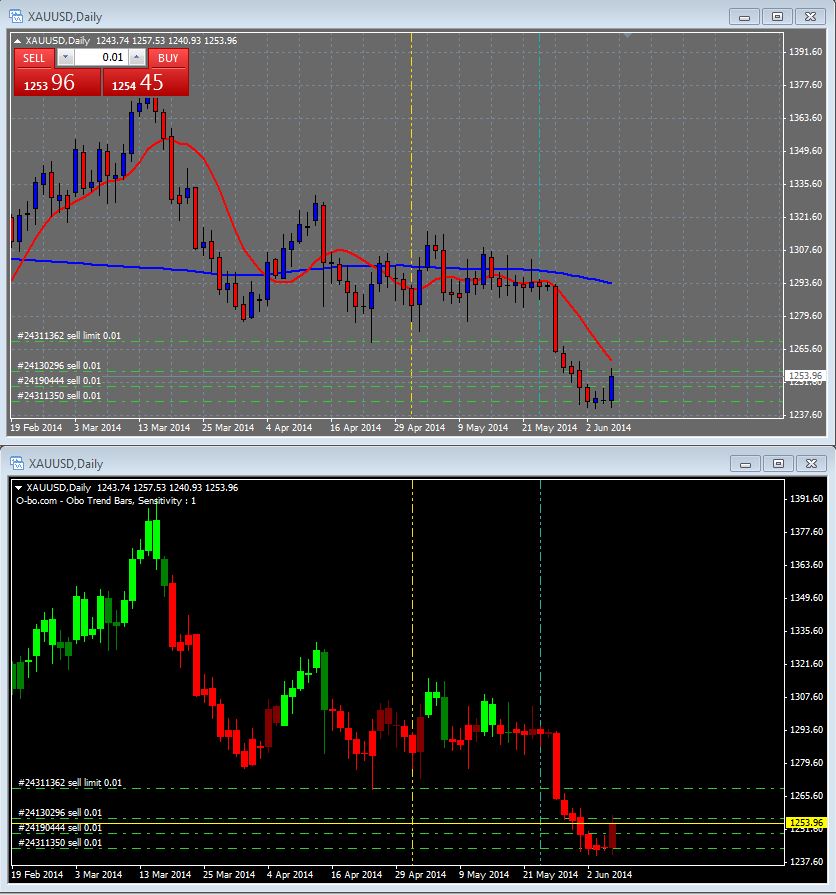Expand one-click trading panel triangle in bottom chart
The image size is (836, 895).
[18, 488]
